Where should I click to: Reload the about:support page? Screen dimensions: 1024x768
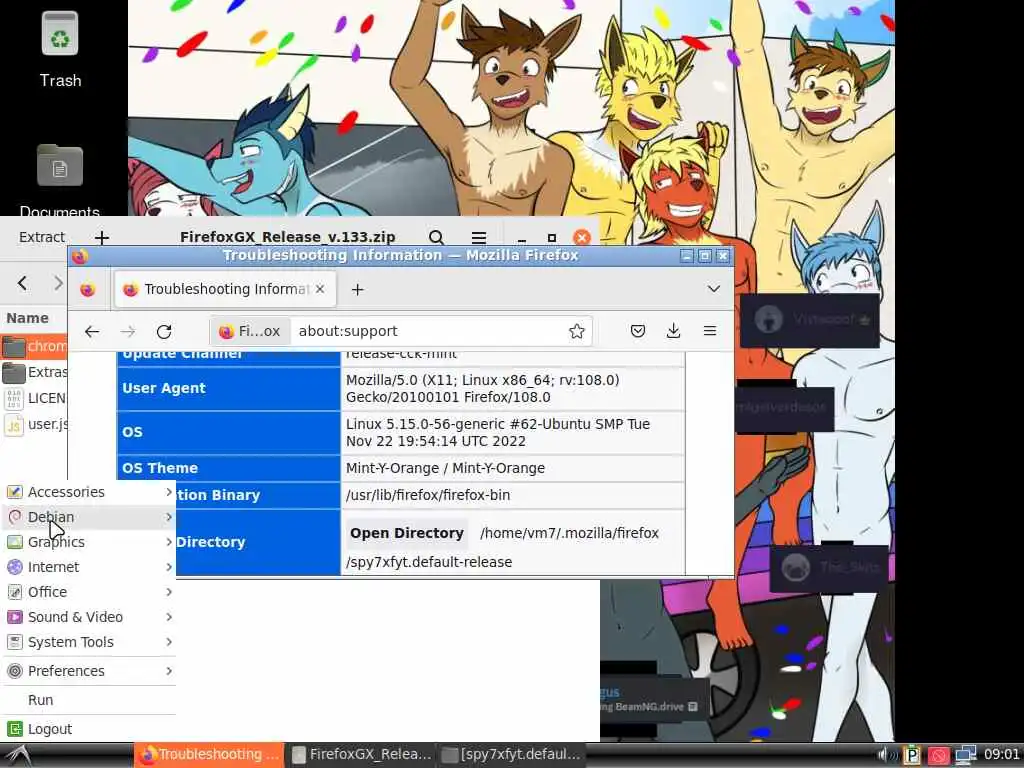pyautogui.click(x=164, y=331)
